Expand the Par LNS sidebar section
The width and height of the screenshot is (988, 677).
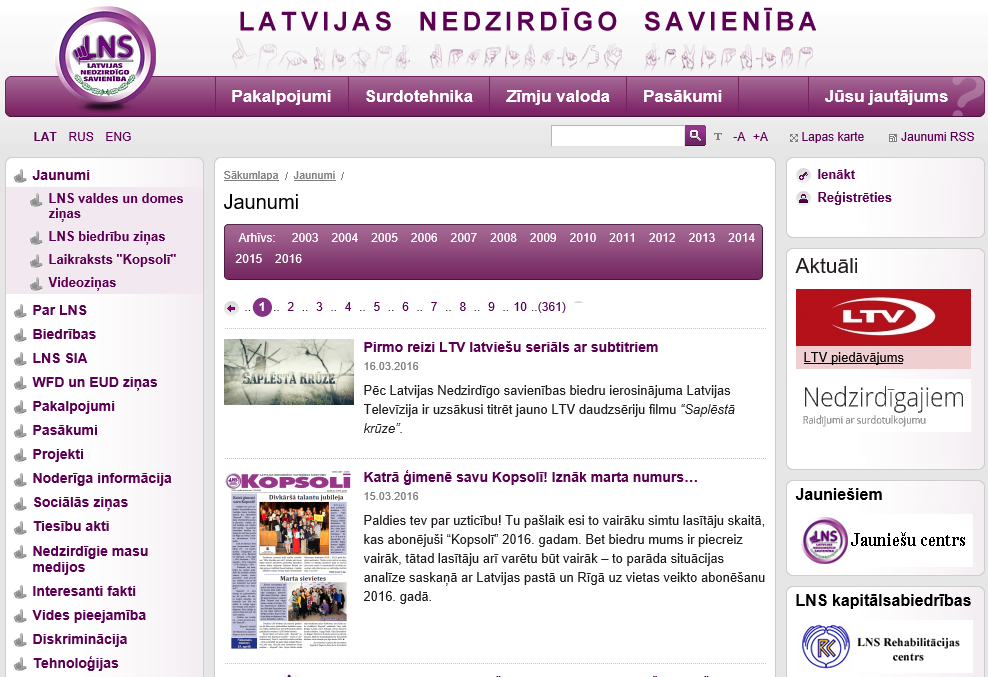[59, 310]
